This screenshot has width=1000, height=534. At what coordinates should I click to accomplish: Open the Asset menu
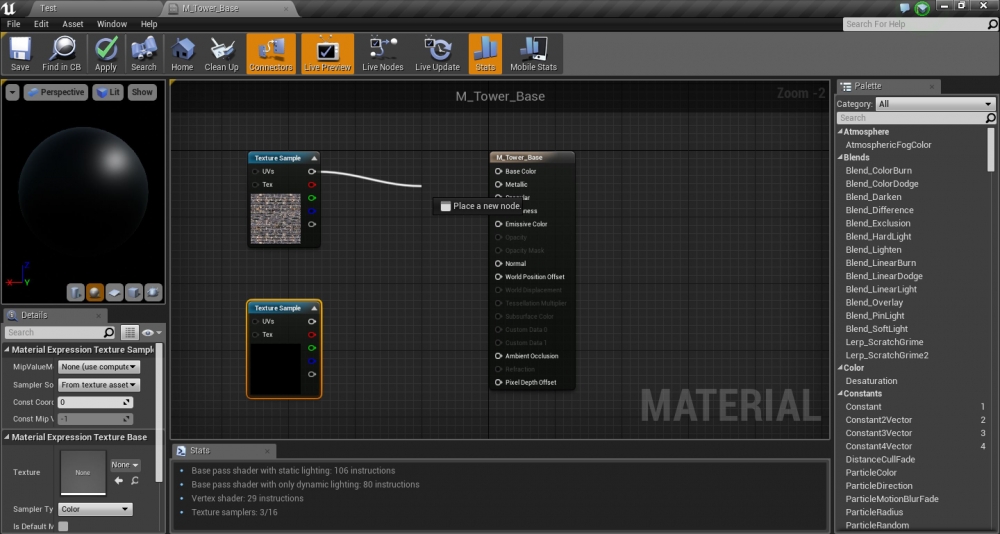click(73, 23)
